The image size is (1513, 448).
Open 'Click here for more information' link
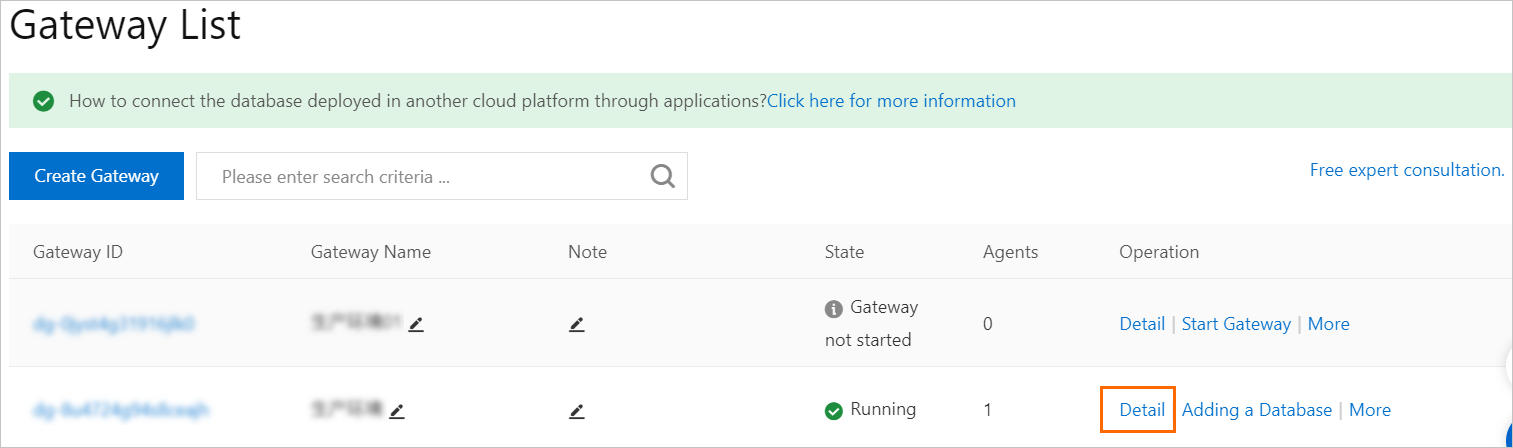[x=891, y=101]
